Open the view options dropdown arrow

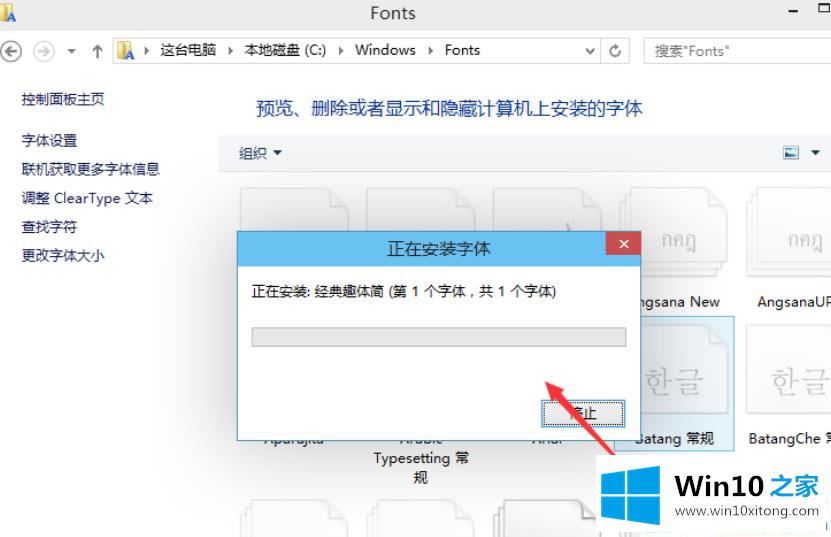tap(815, 153)
